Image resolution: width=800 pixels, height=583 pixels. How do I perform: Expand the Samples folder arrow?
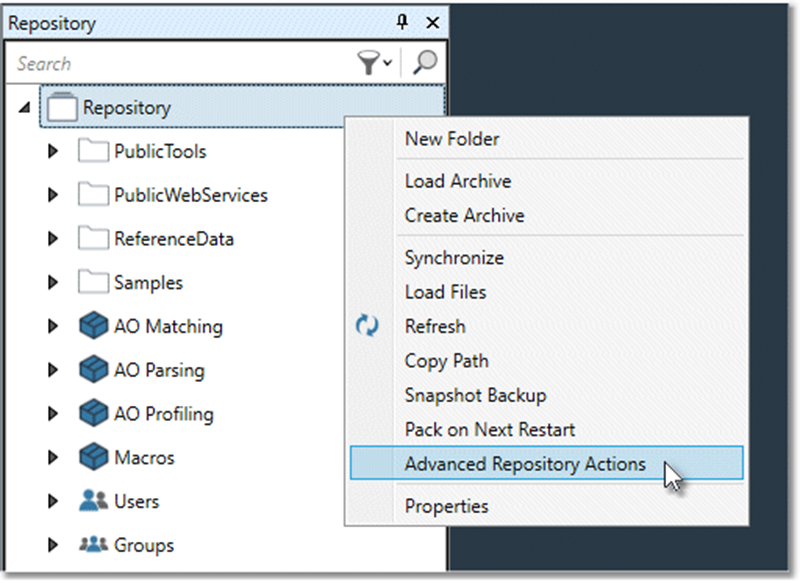click(54, 283)
